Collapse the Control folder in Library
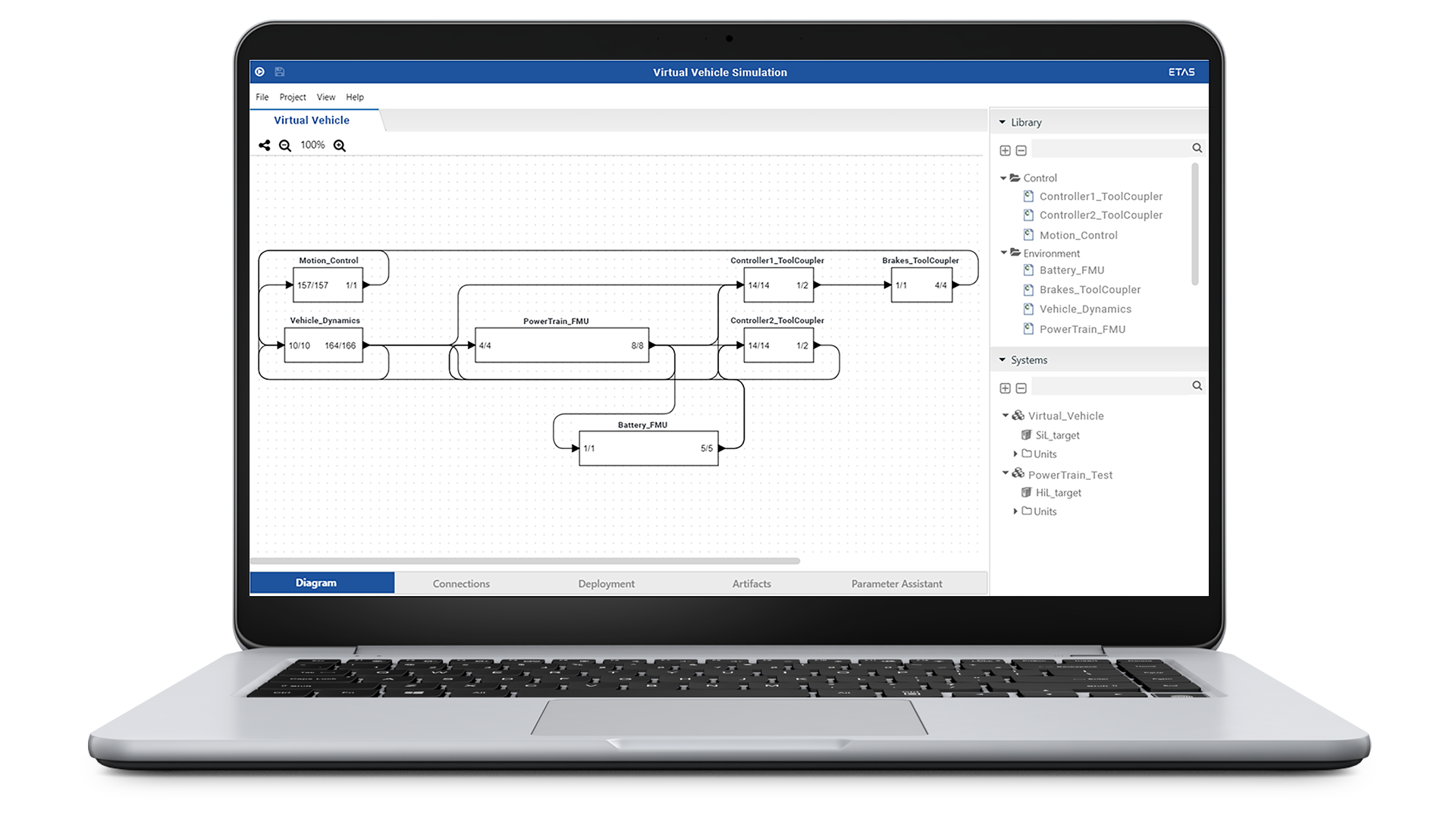The image size is (1456, 819). 1005,177
